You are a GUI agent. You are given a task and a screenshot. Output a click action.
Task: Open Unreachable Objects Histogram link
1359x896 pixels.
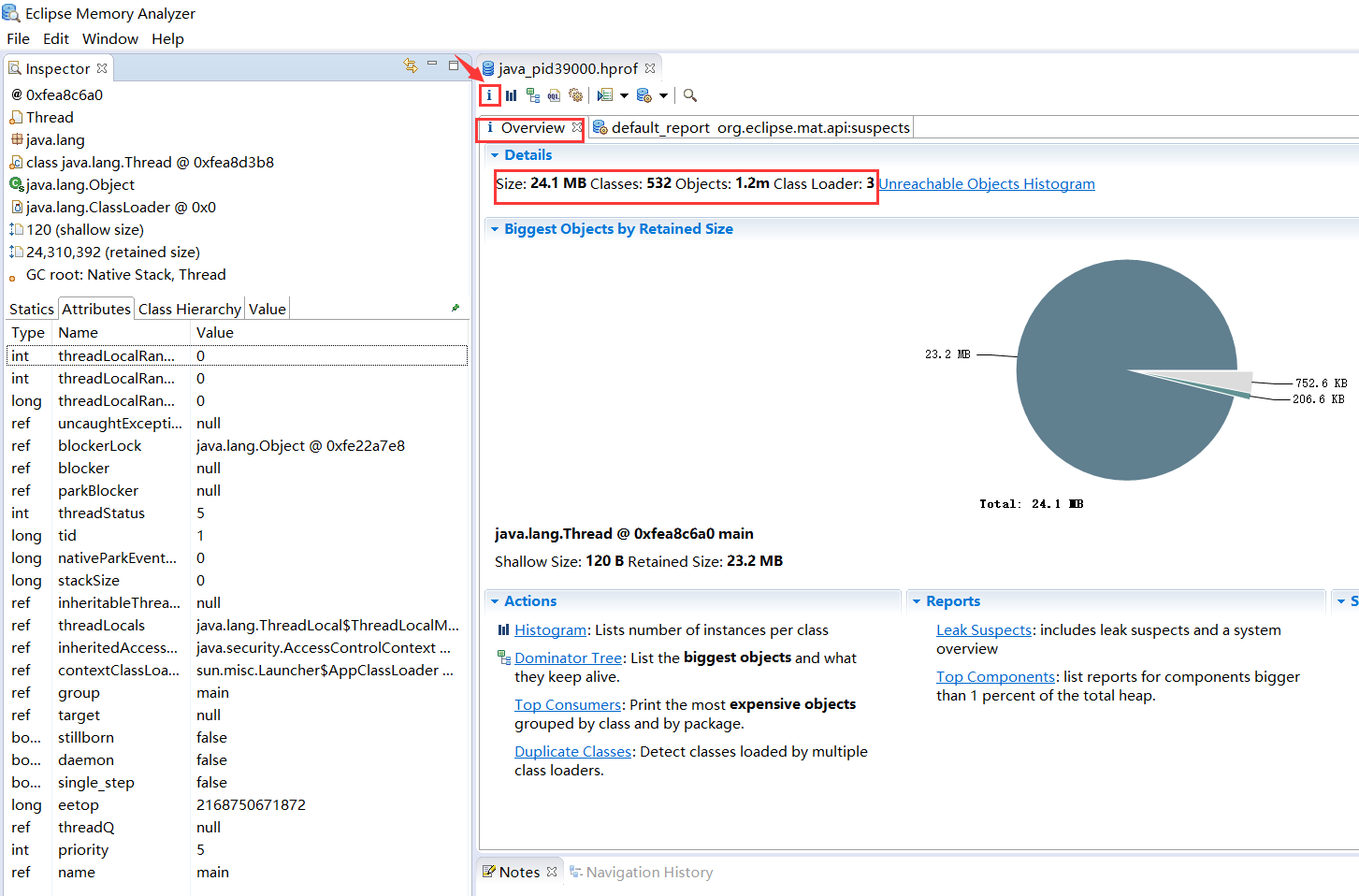tap(987, 183)
